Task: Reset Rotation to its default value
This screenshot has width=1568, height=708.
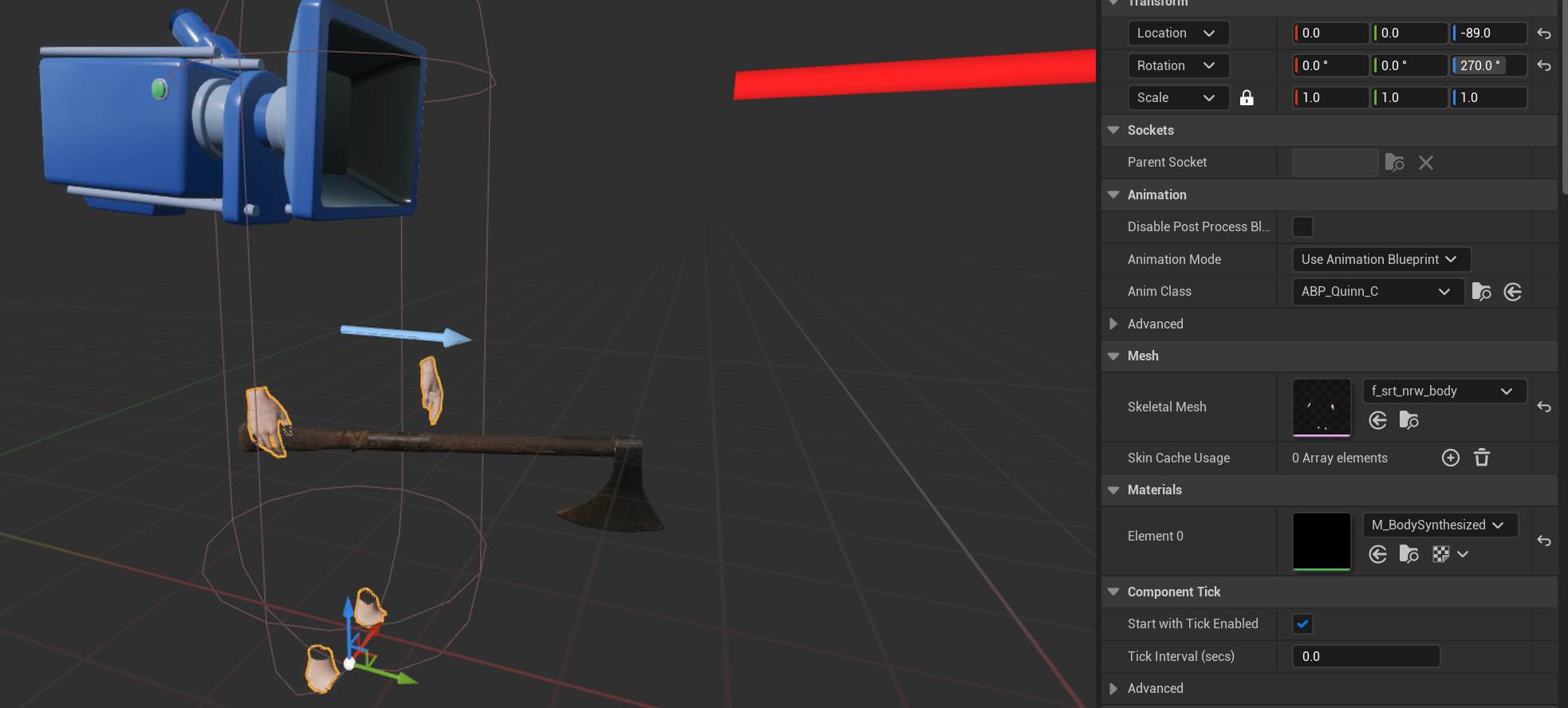Action: pyautogui.click(x=1544, y=65)
